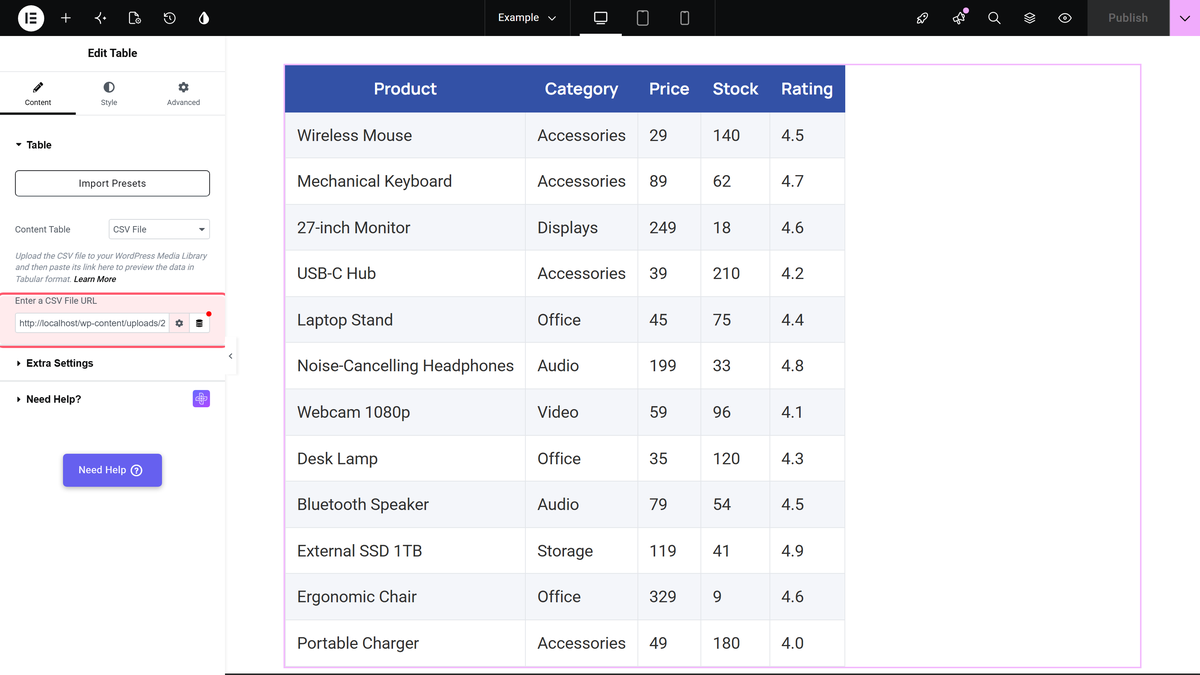Click the Publish button
1200x675 pixels.
[1128, 18]
